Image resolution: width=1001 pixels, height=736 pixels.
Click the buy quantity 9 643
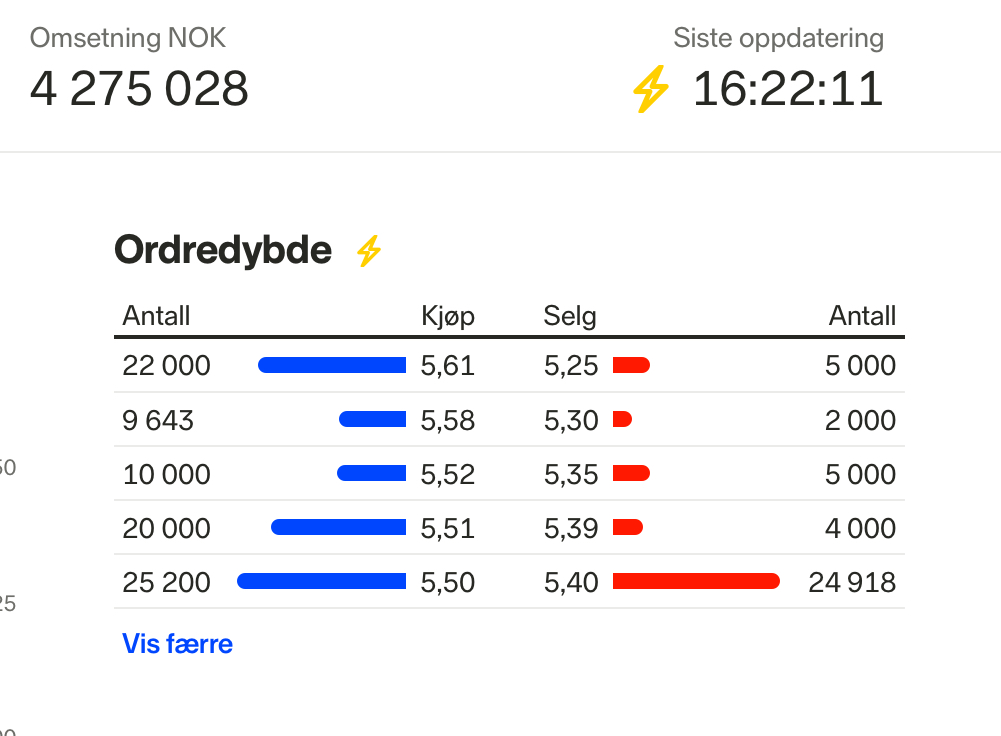coord(158,420)
